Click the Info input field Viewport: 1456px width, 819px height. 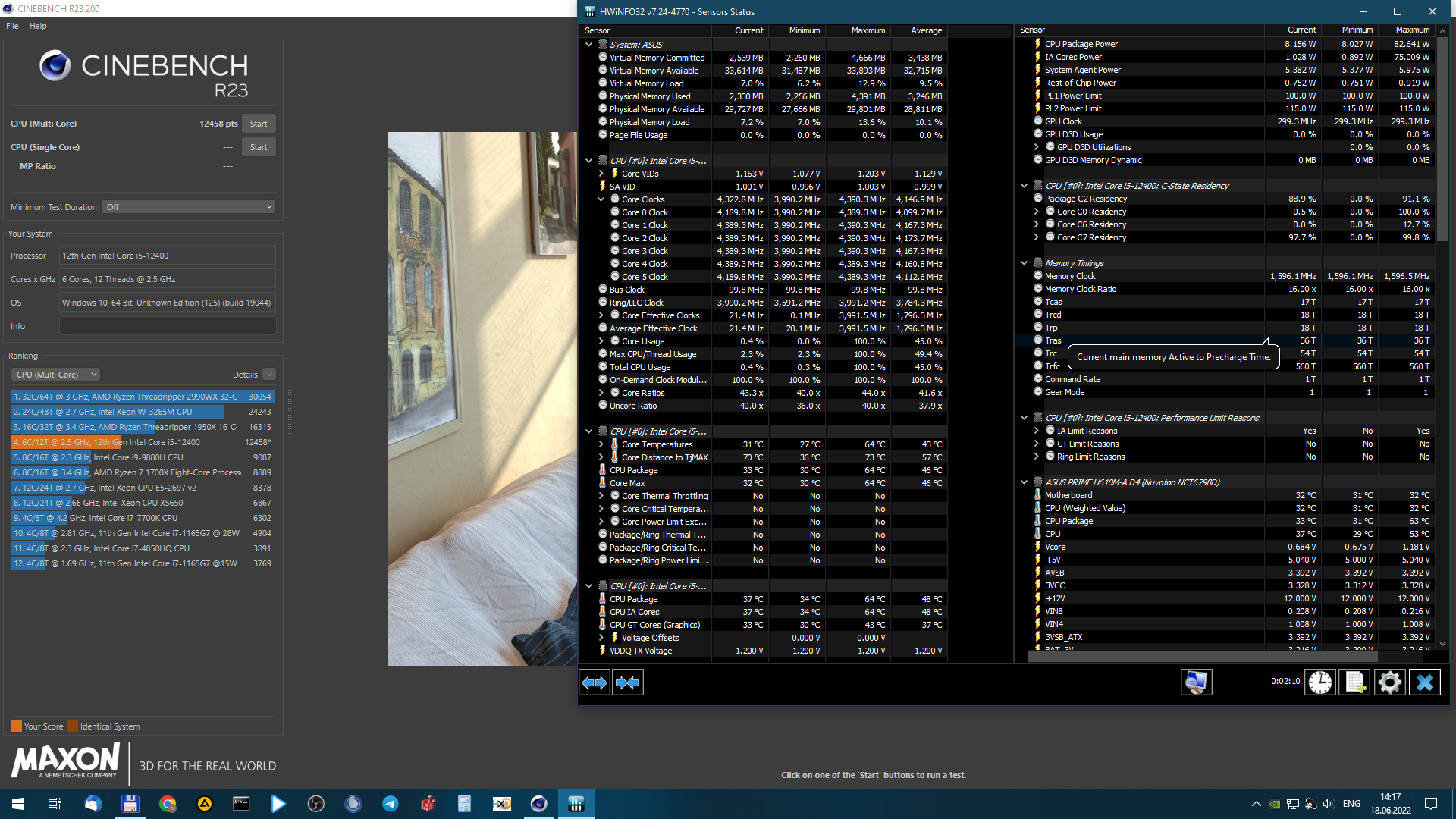tap(168, 326)
